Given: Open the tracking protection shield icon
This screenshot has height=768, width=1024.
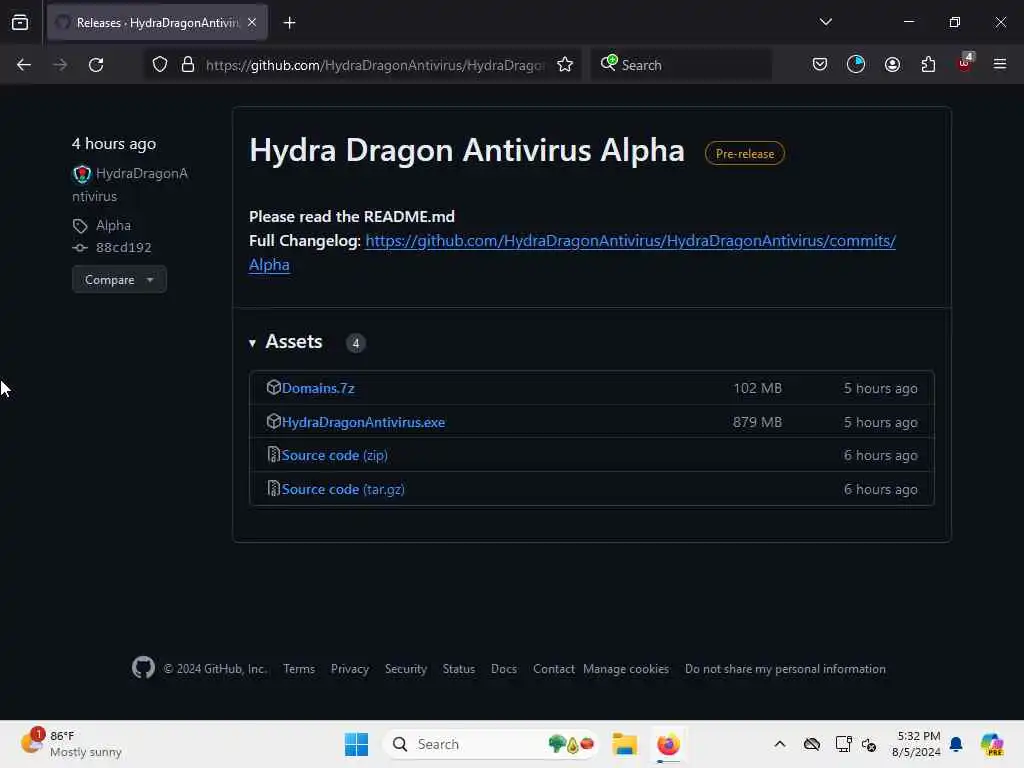Looking at the screenshot, I should coord(160,65).
